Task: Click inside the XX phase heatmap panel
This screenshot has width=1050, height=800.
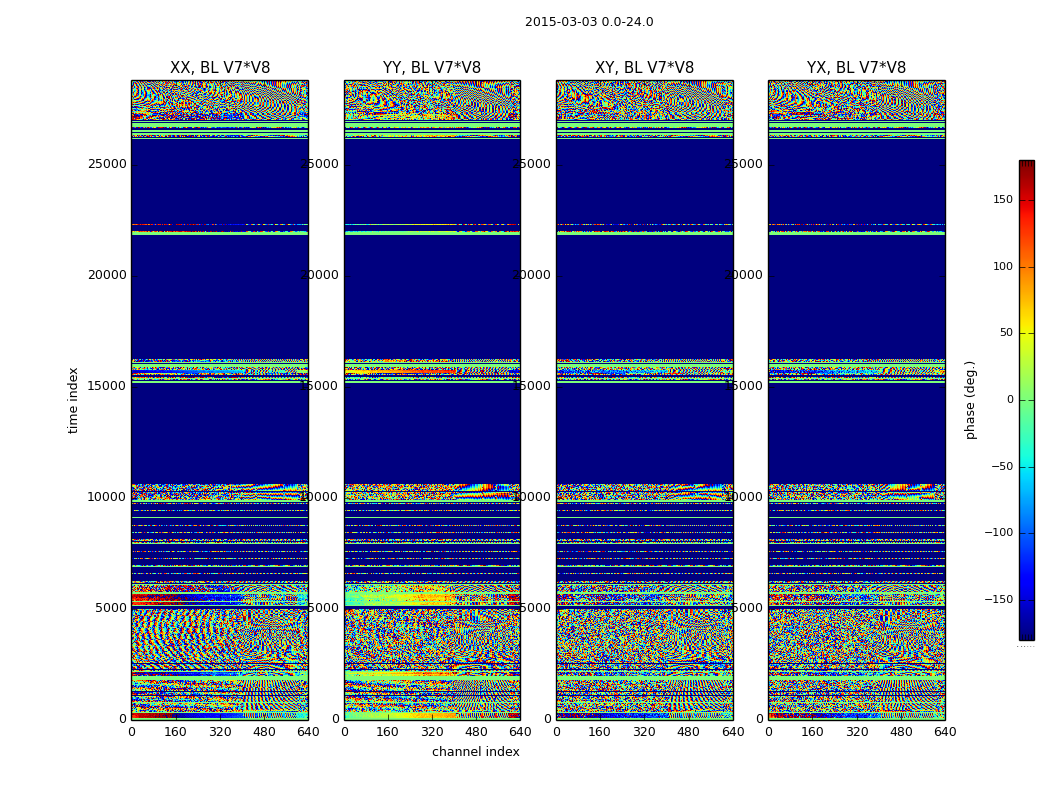Action: pos(220,400)
